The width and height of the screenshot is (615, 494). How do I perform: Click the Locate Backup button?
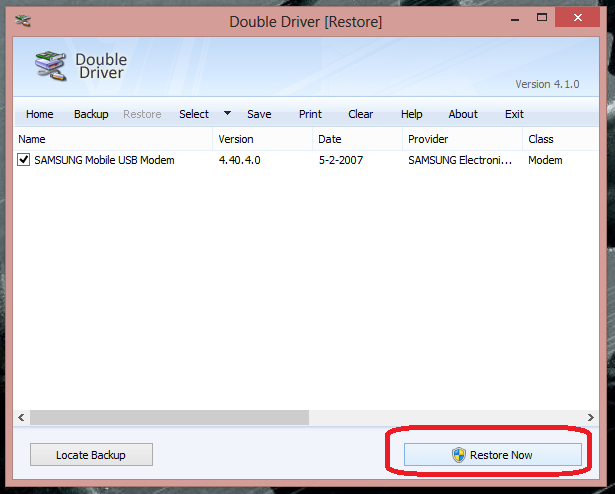point(91,455)
